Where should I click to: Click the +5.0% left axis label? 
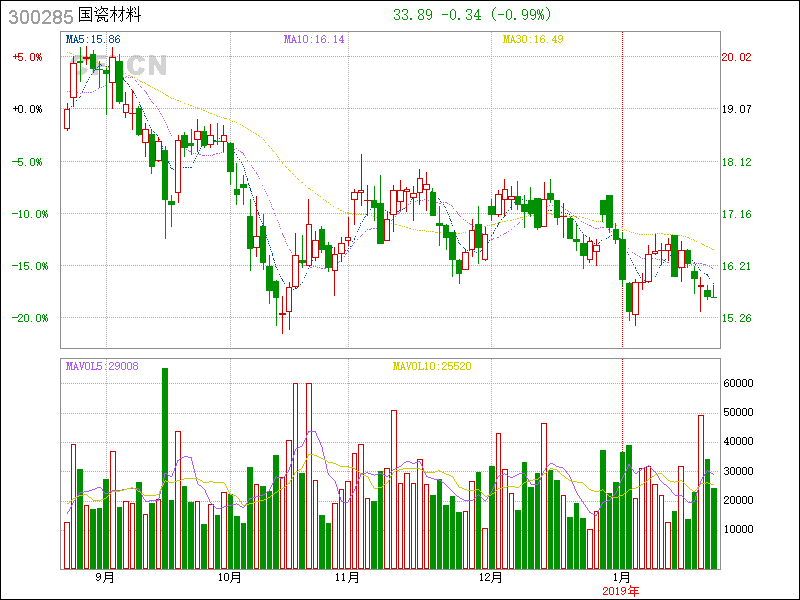pyautogui.click(x=28, y=57)
